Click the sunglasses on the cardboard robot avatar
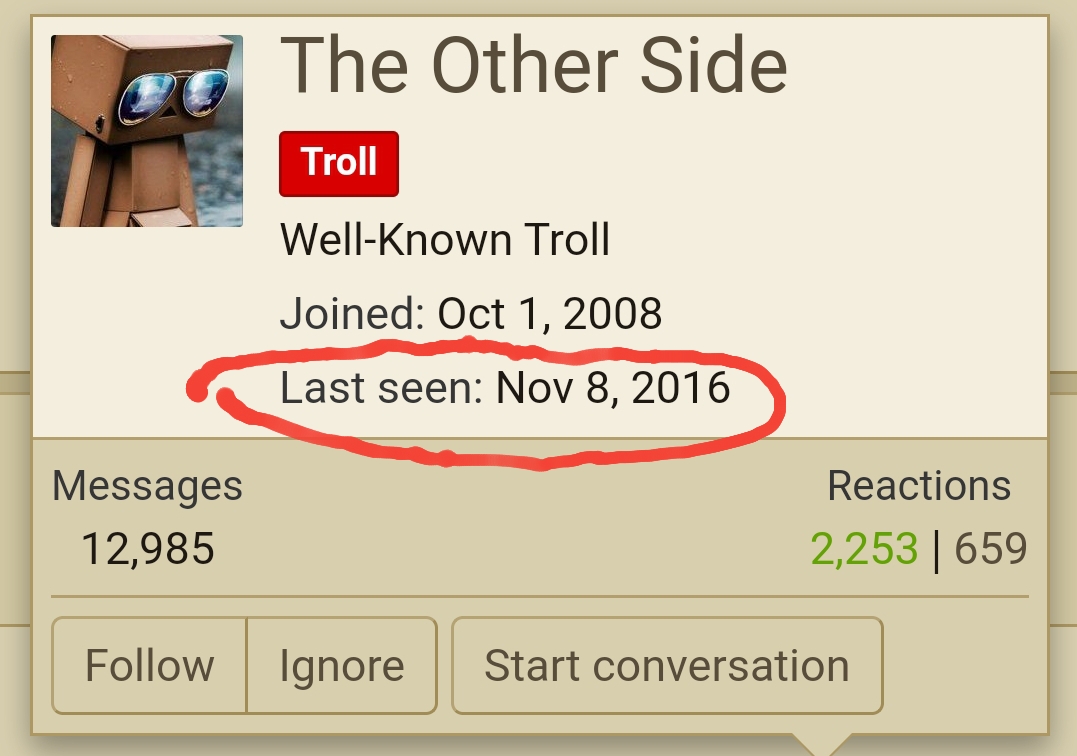Image resolution: width=1077 pixels, height=756 pixels. point(173,96)
